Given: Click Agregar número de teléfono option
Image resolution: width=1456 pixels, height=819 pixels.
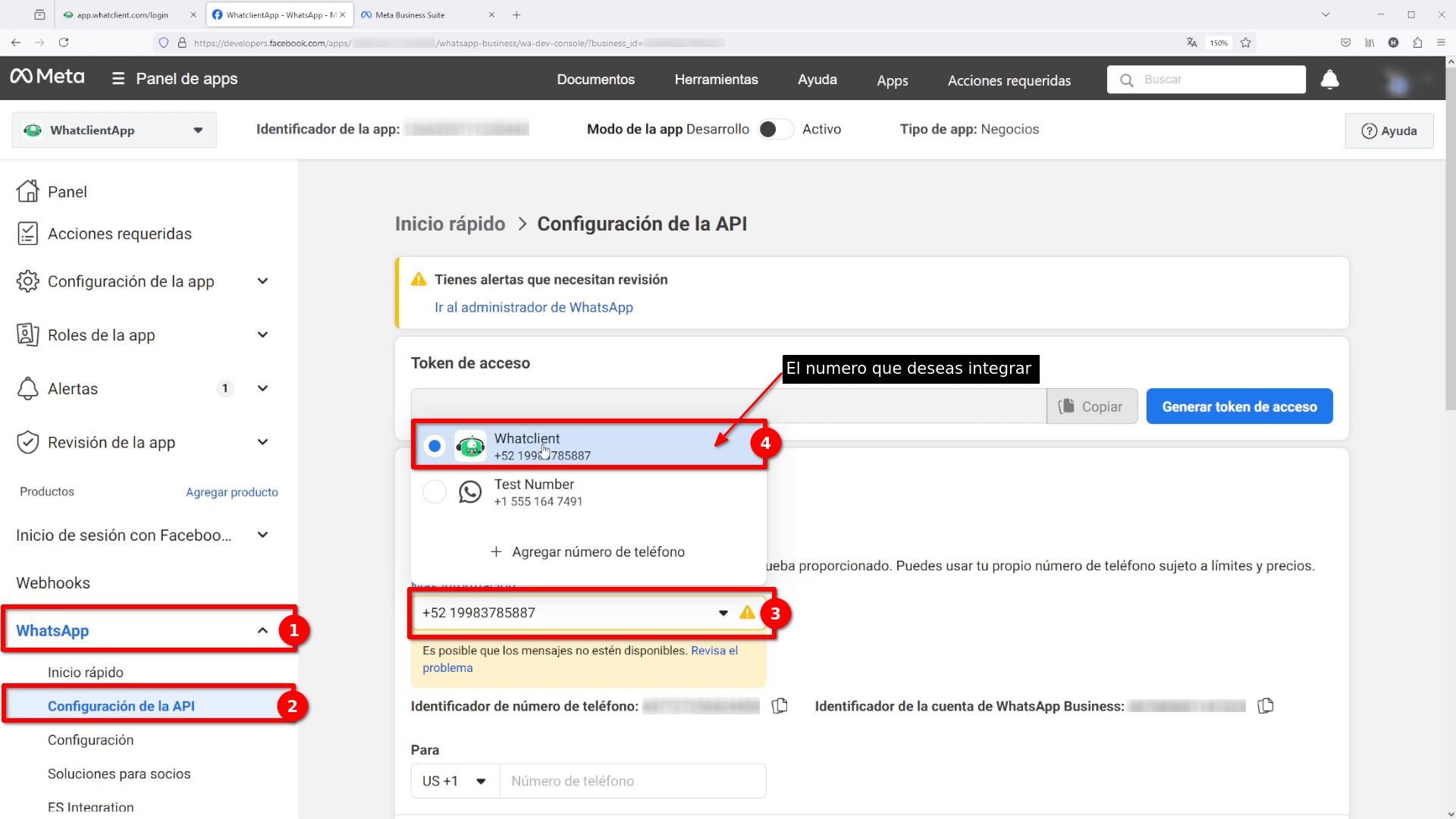Looking at the screenshot, I should coord(588,552).
